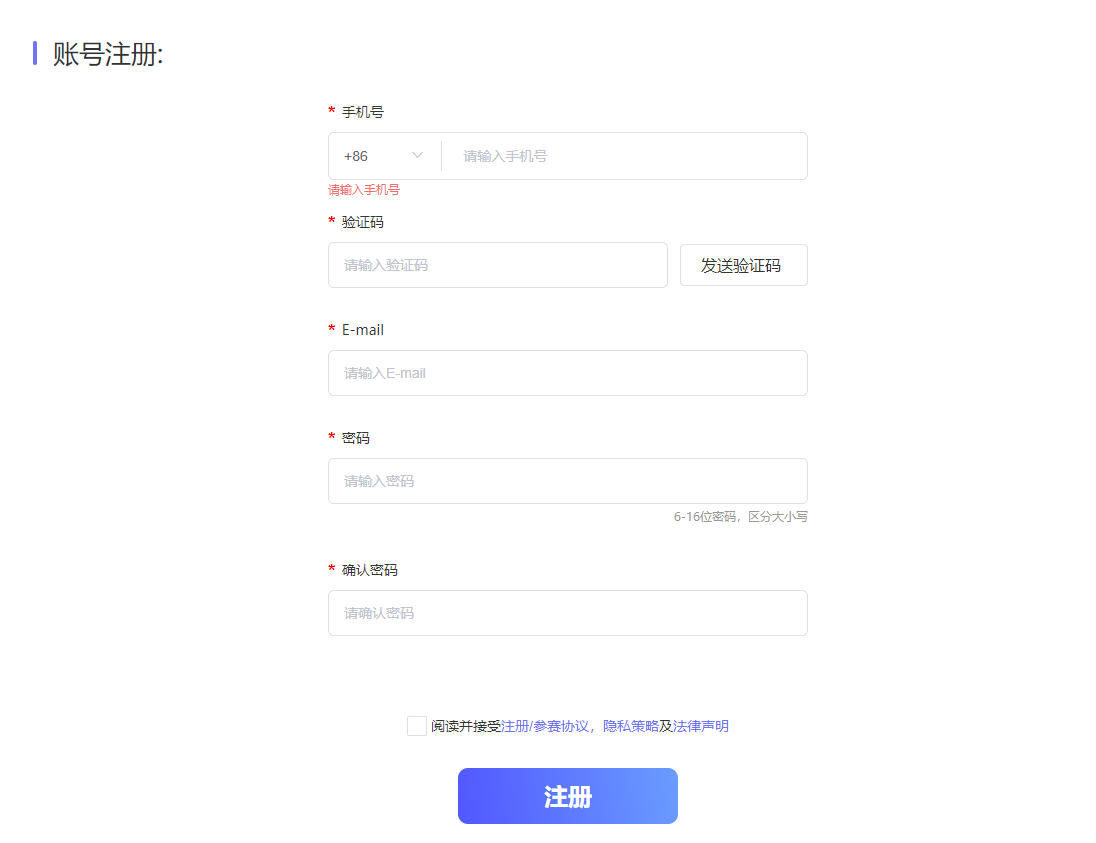Submit the form with 注册 button
1096x843 pixels.
tap(568, 796)
